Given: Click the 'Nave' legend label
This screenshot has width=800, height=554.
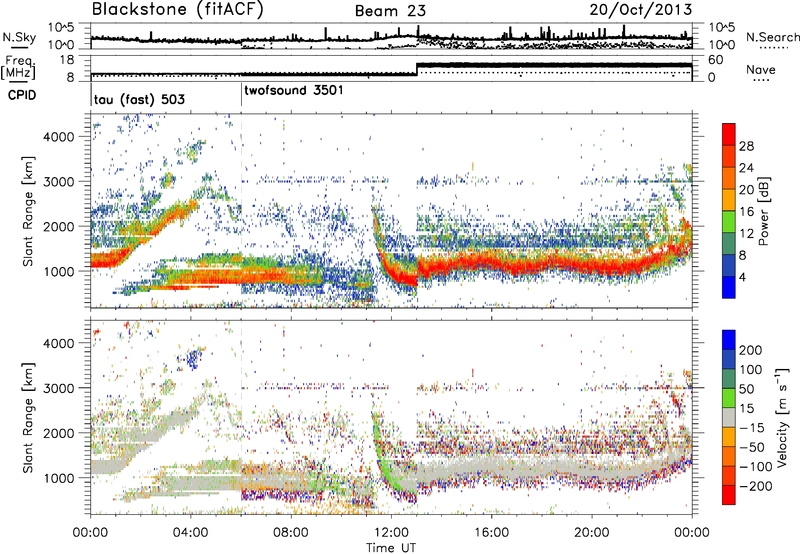Looking at the screenshot, I should (x=760, y=70).
